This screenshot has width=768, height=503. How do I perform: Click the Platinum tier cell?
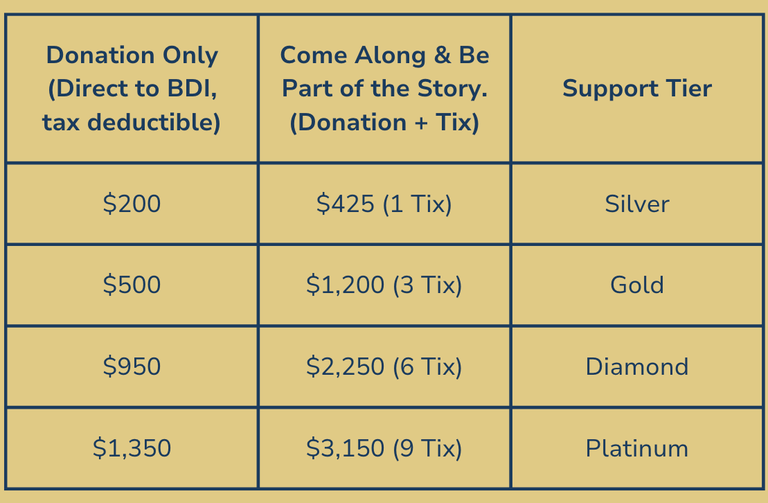coord(637,448)
